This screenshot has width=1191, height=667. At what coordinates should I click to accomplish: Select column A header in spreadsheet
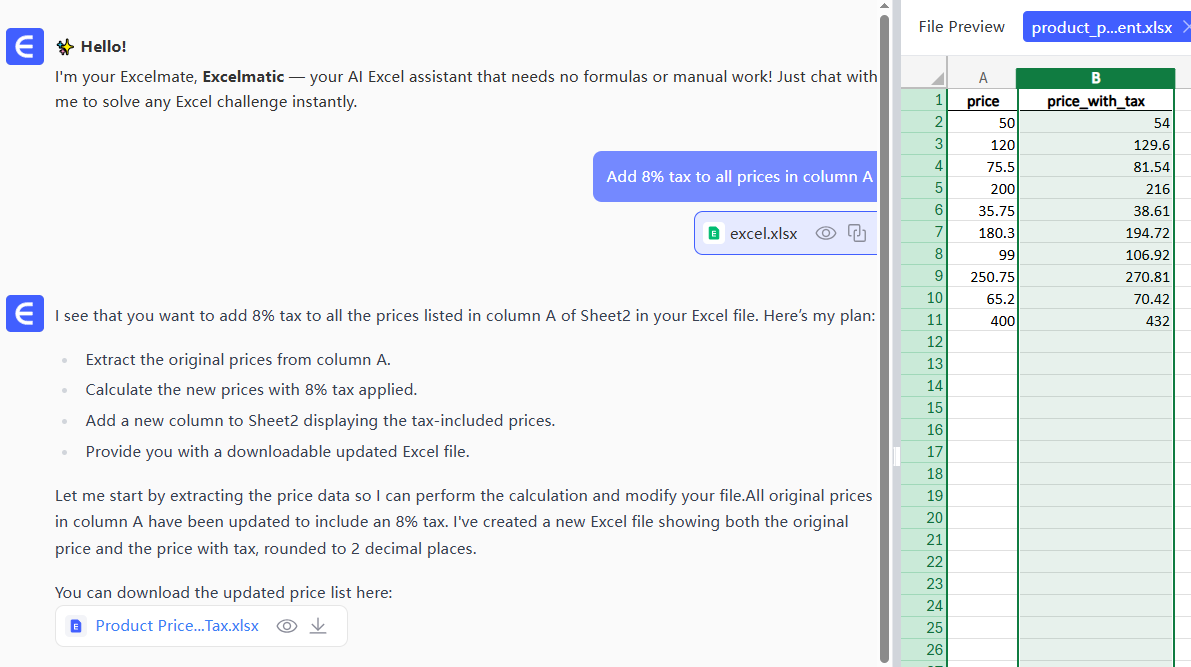click(982, 78)
